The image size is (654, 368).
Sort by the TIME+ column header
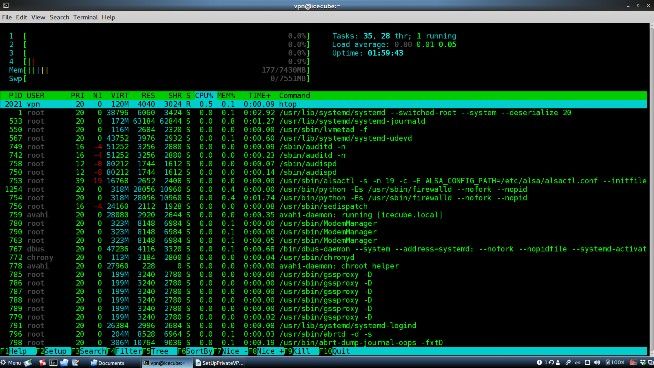tap(259, 96)
